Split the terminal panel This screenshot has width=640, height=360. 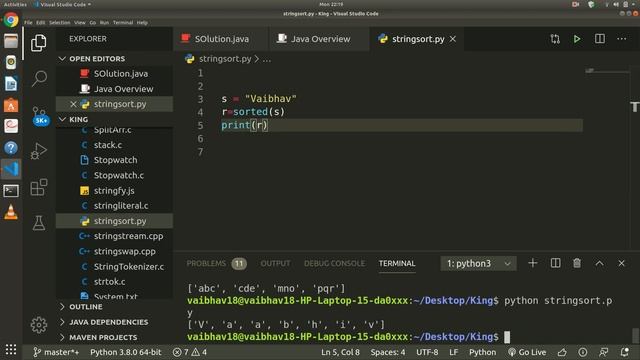pos(555,263)
